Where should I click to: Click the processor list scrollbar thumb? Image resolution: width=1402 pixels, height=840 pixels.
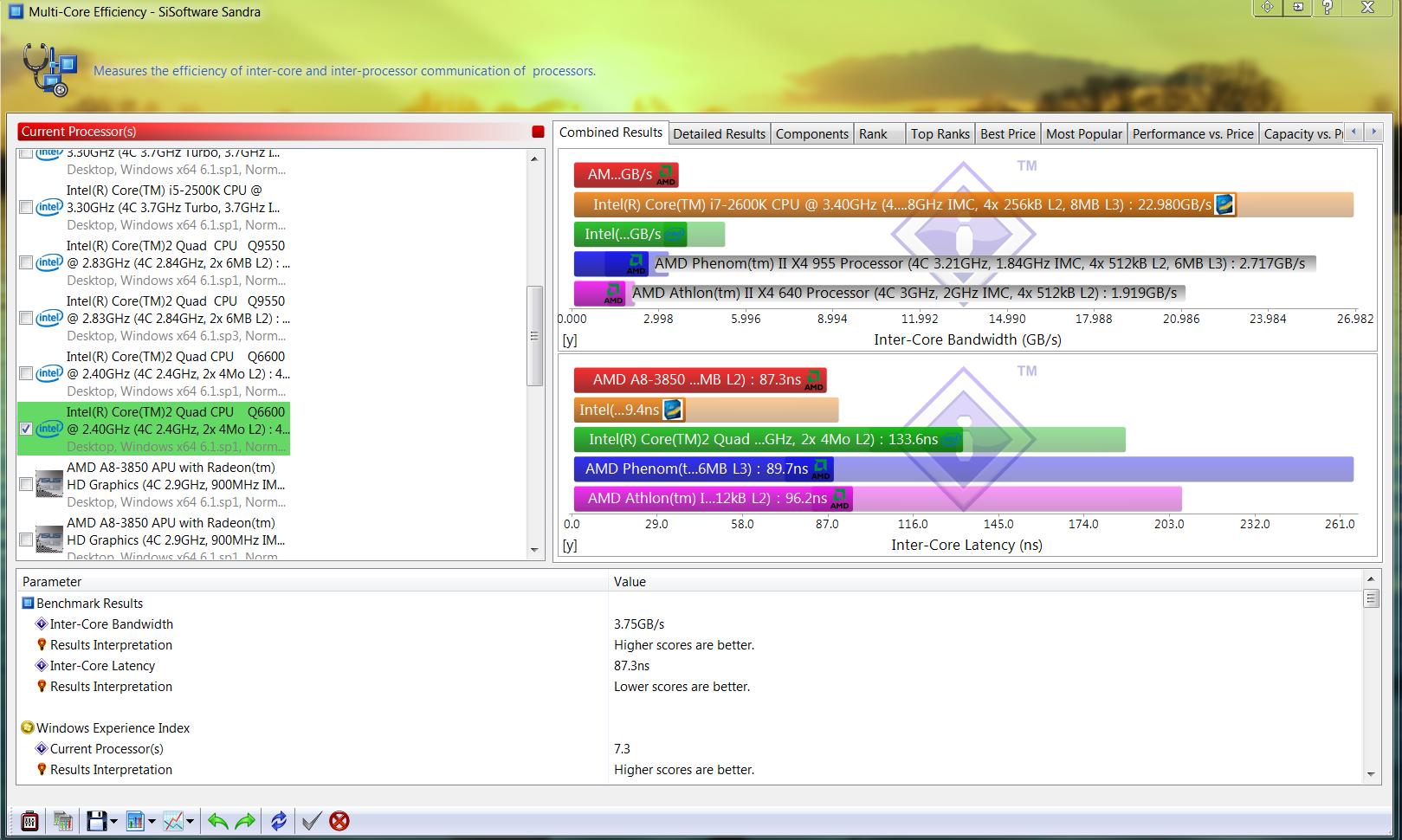point(534,336)
